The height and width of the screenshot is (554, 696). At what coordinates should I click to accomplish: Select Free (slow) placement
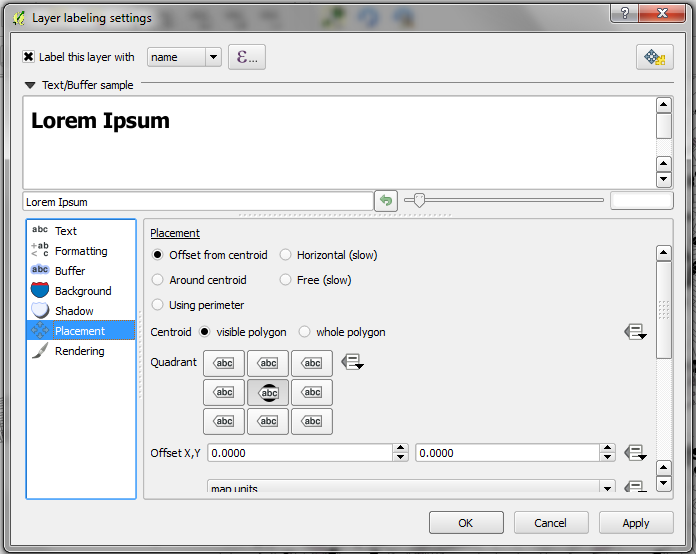click(x=285, y=280)
